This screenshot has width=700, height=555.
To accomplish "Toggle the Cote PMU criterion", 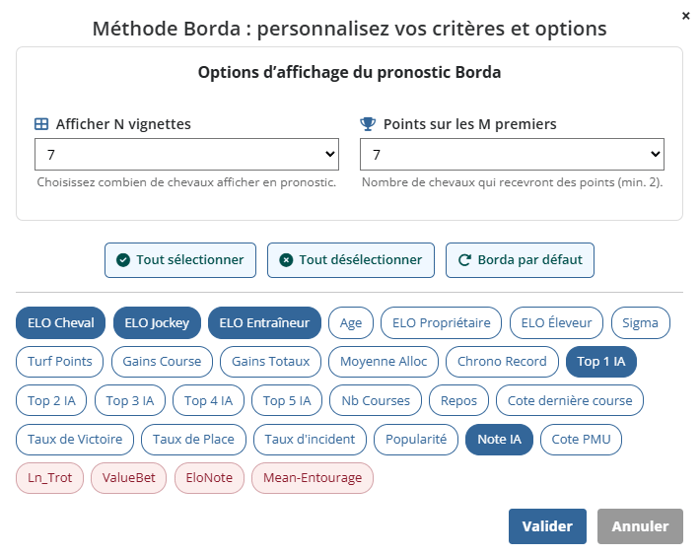I will click(580, 439).
